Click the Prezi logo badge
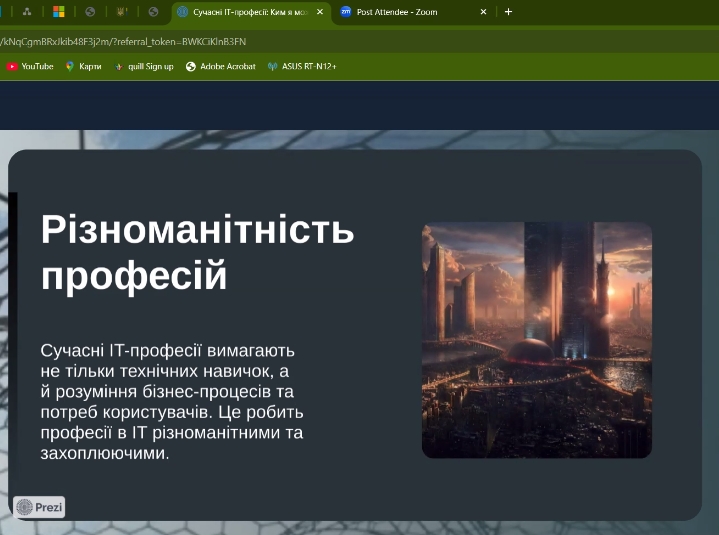Viewport: 719px width, 535px height. click(39, 507)
